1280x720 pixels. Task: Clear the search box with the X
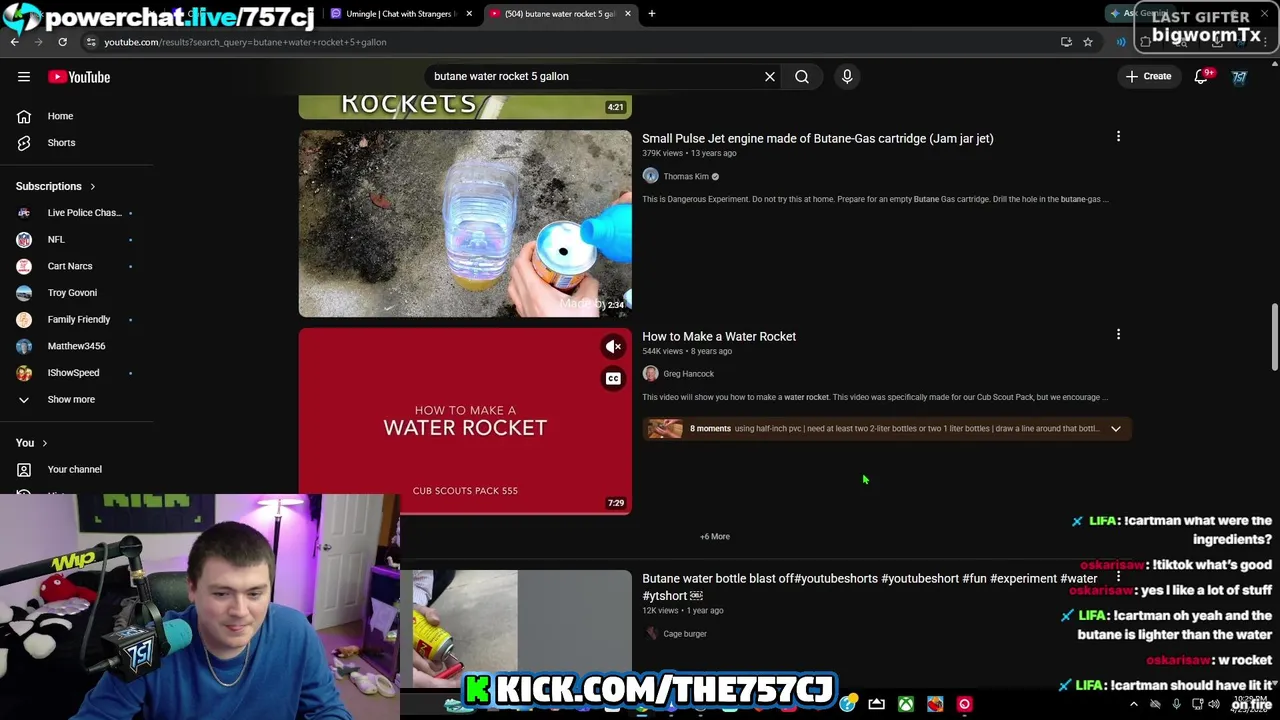coord(770,76)
